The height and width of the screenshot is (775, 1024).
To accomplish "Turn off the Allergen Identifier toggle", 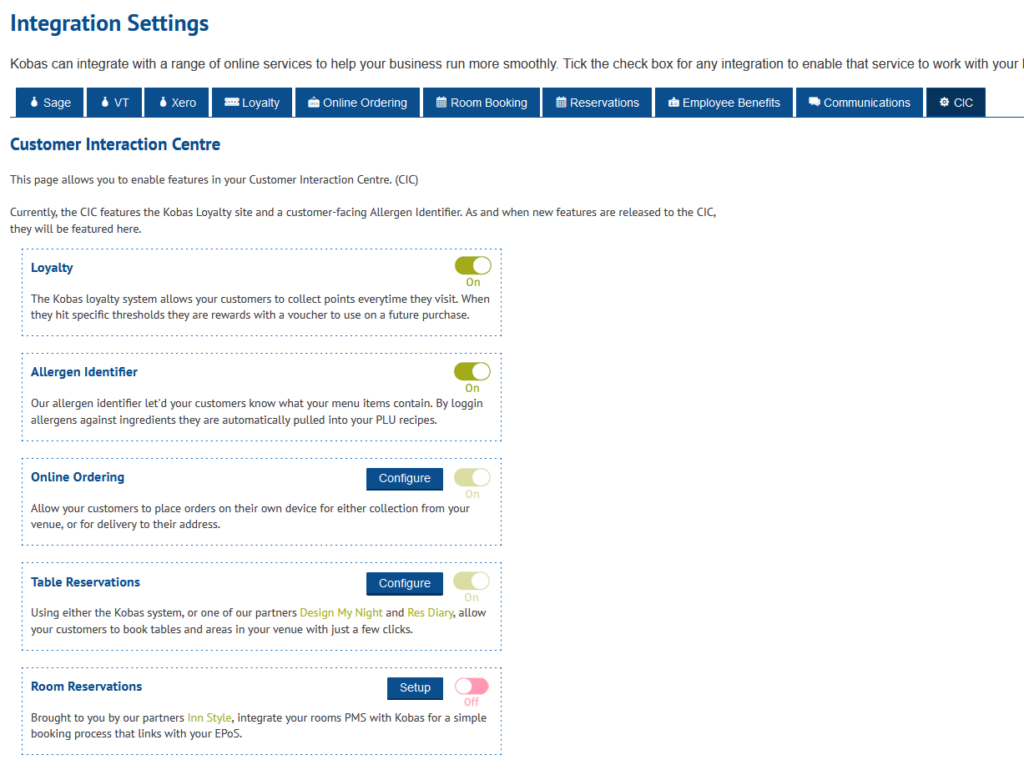I will pyautogui.click(x=472, y=371).
